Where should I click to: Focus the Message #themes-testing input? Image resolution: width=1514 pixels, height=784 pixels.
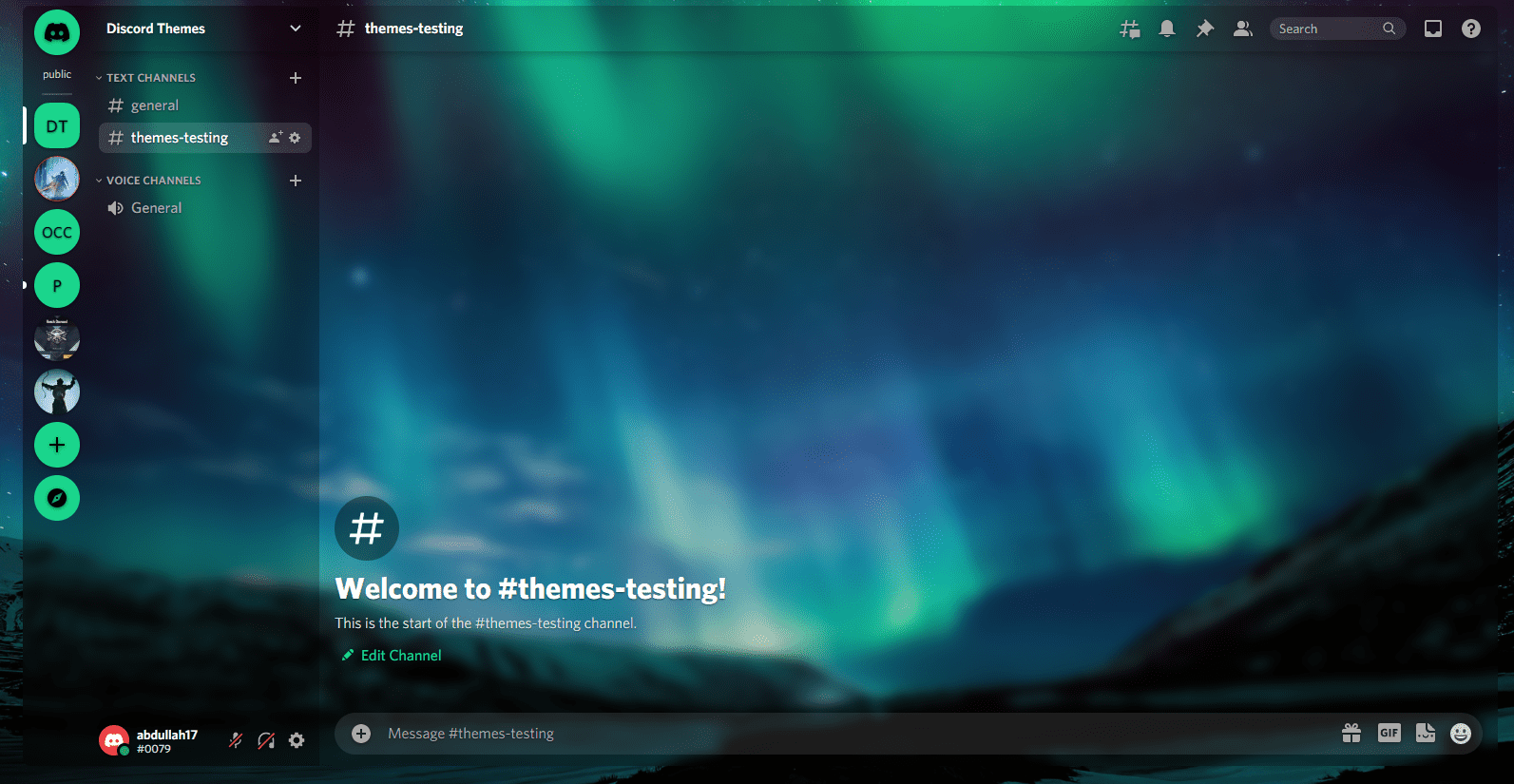point(855,734)
